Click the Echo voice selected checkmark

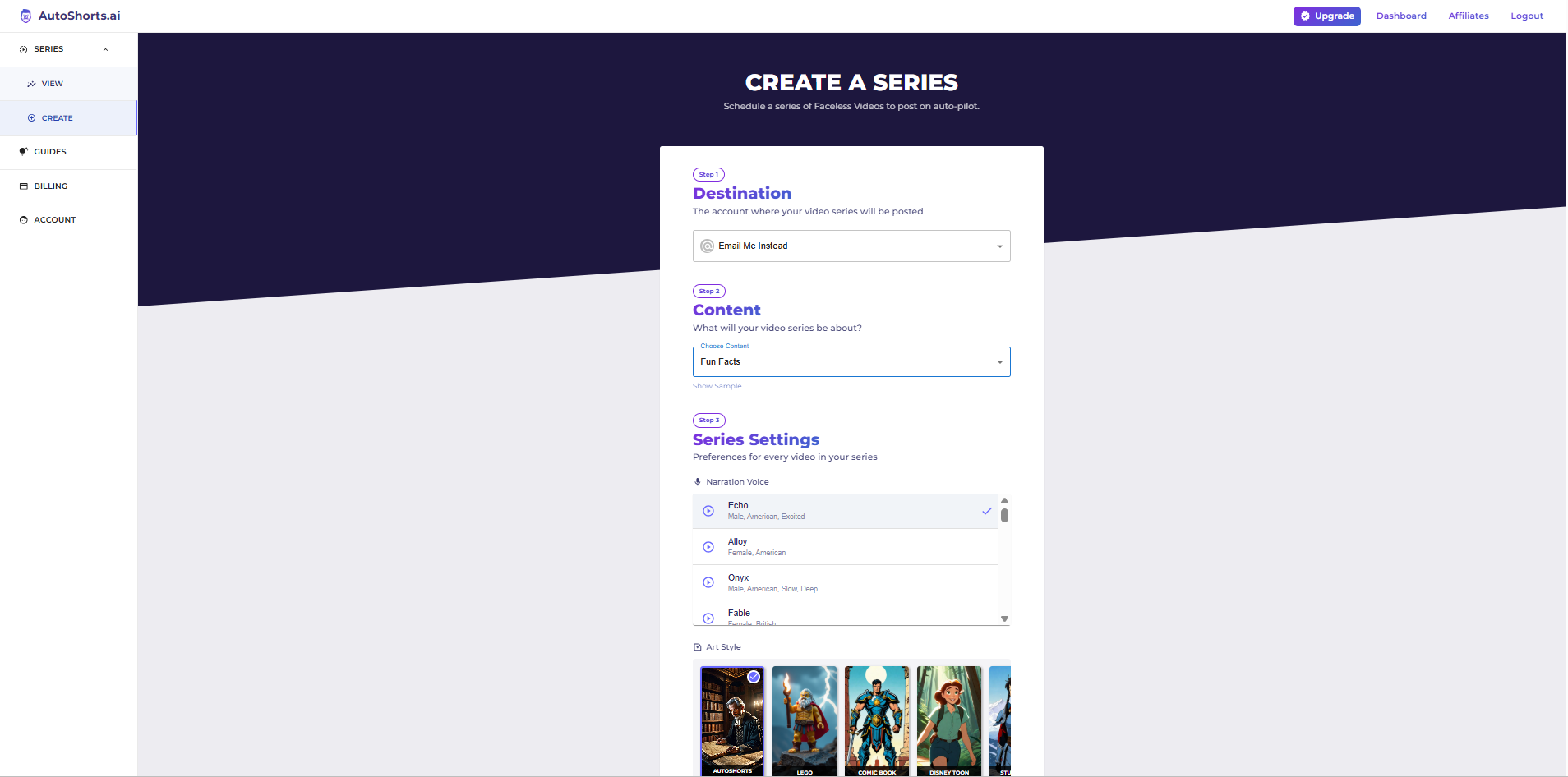(x=987, y=511)
